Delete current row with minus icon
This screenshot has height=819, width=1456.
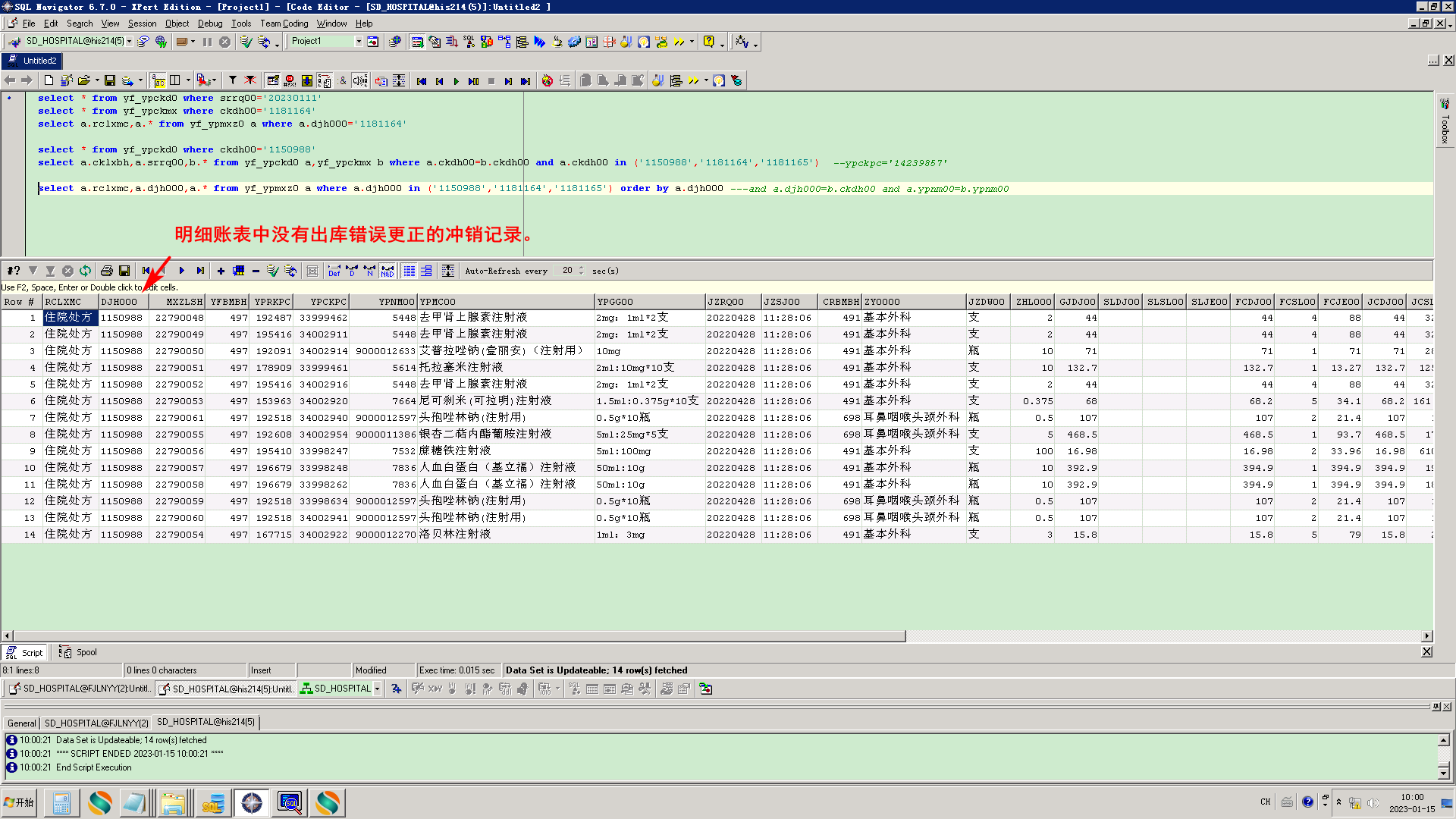(x=256, y=271)
